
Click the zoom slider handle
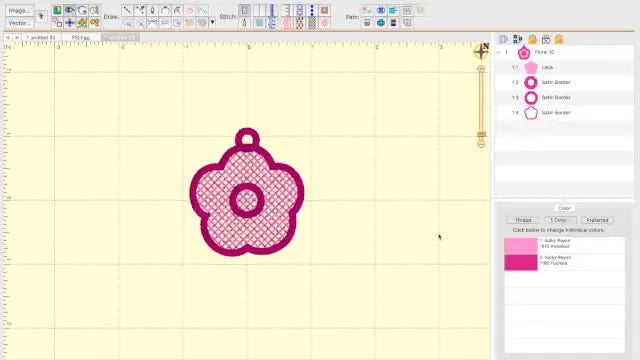click(482, 134)
